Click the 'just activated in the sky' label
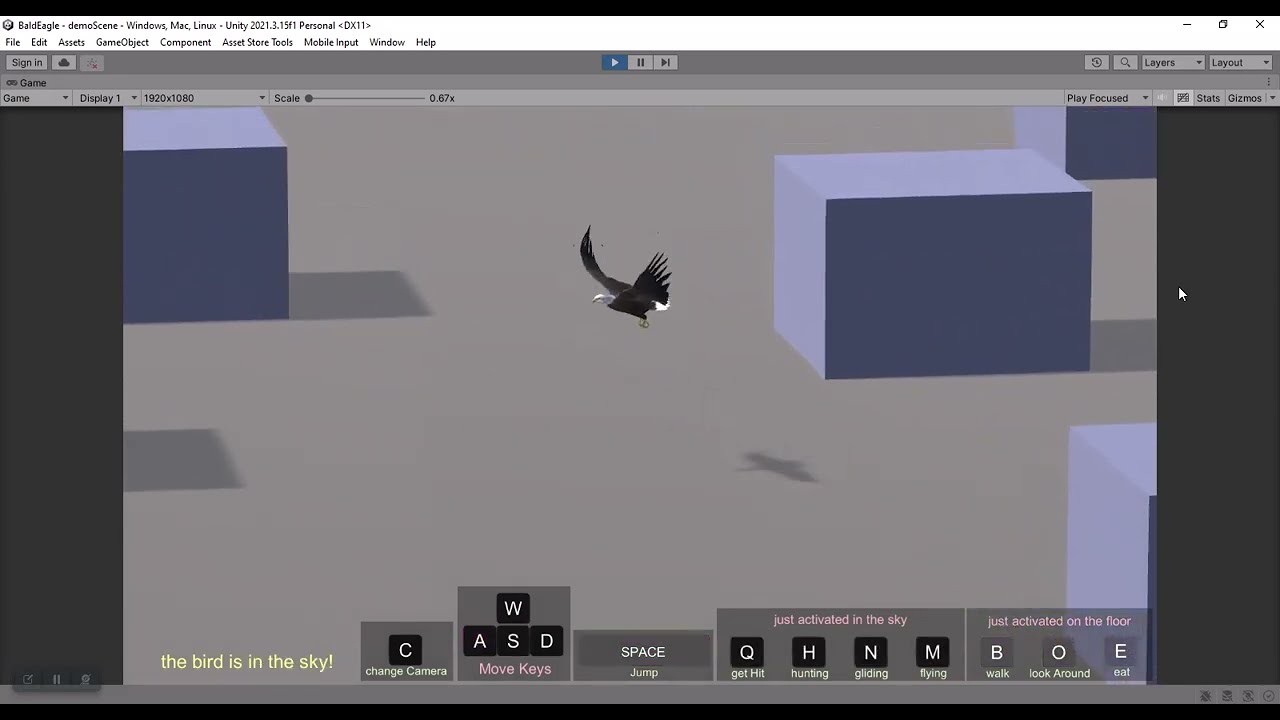The height and width of the screenshot is (720, 1280). tap(840, 620)
